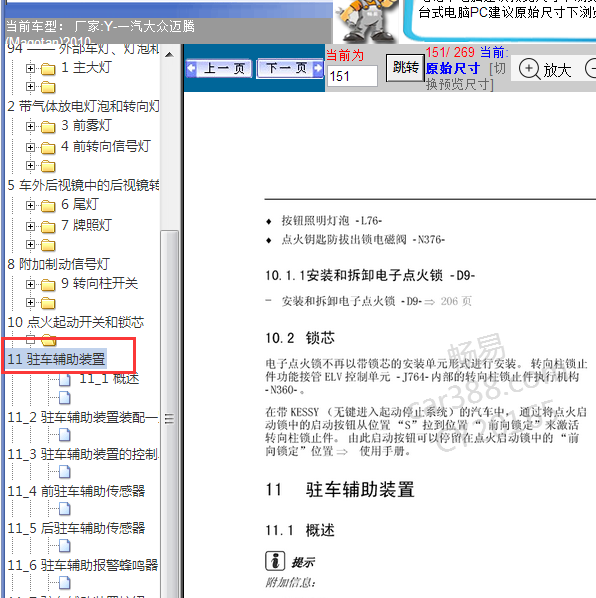Click the page number field showing 151
This screenshot has height=598, width=596.
(x=352, y=76)
